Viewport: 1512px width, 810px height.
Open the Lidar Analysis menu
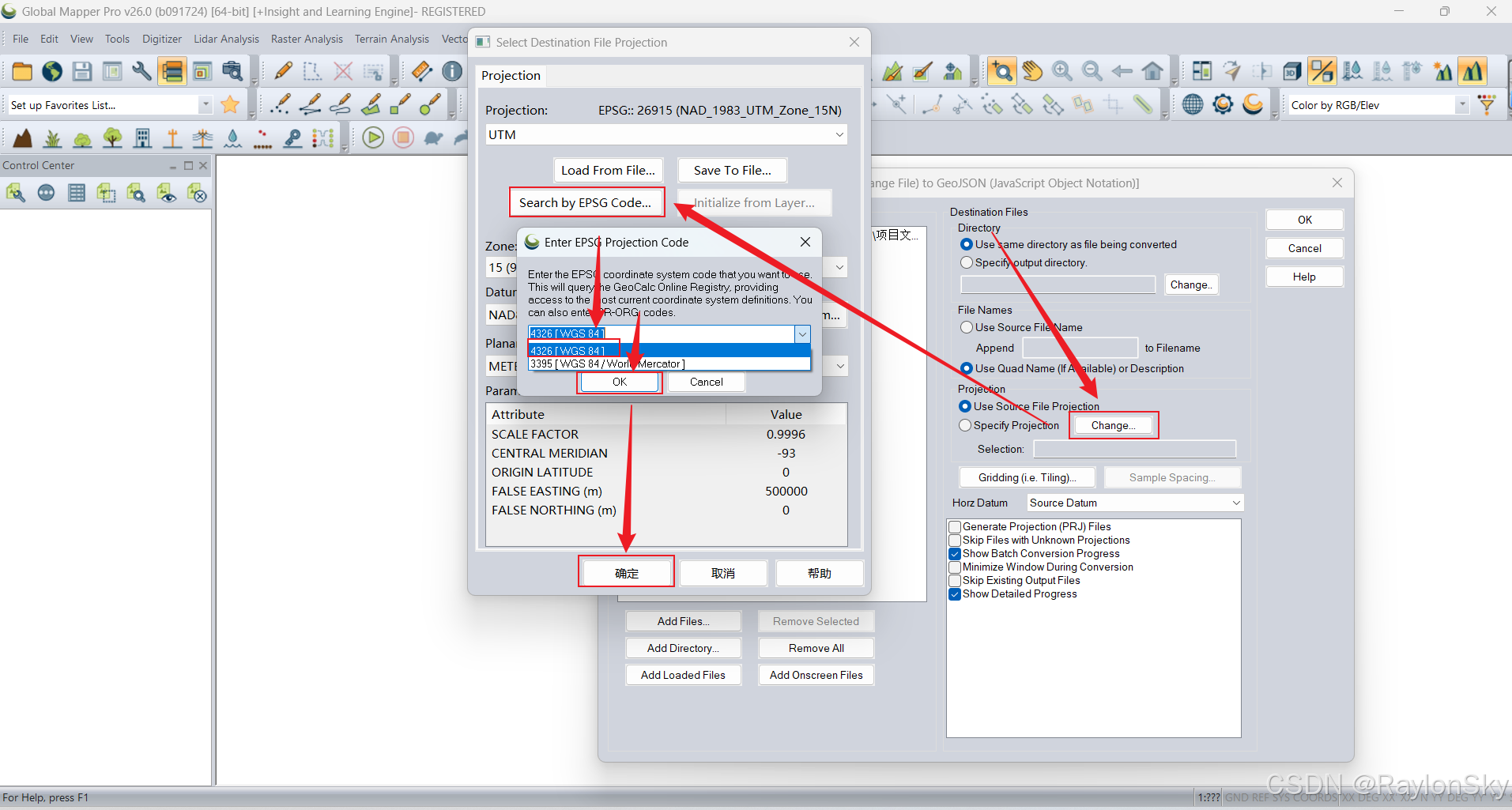tap(226, 39)
